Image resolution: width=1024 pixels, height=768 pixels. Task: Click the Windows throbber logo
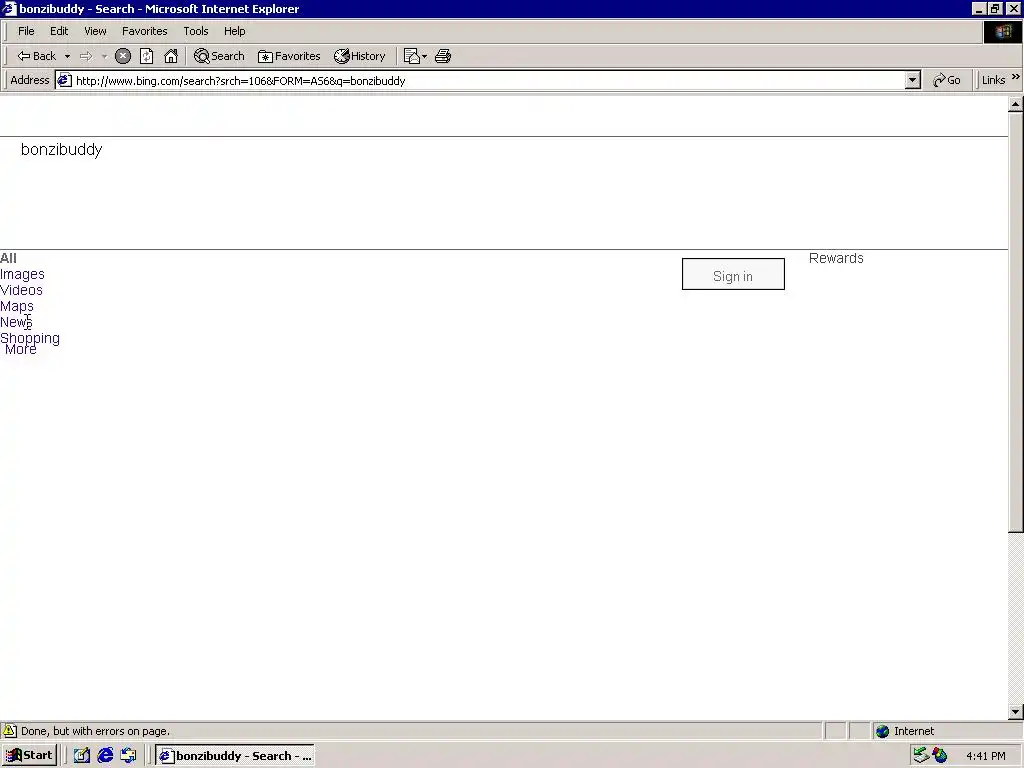[x=1002, y=31]
